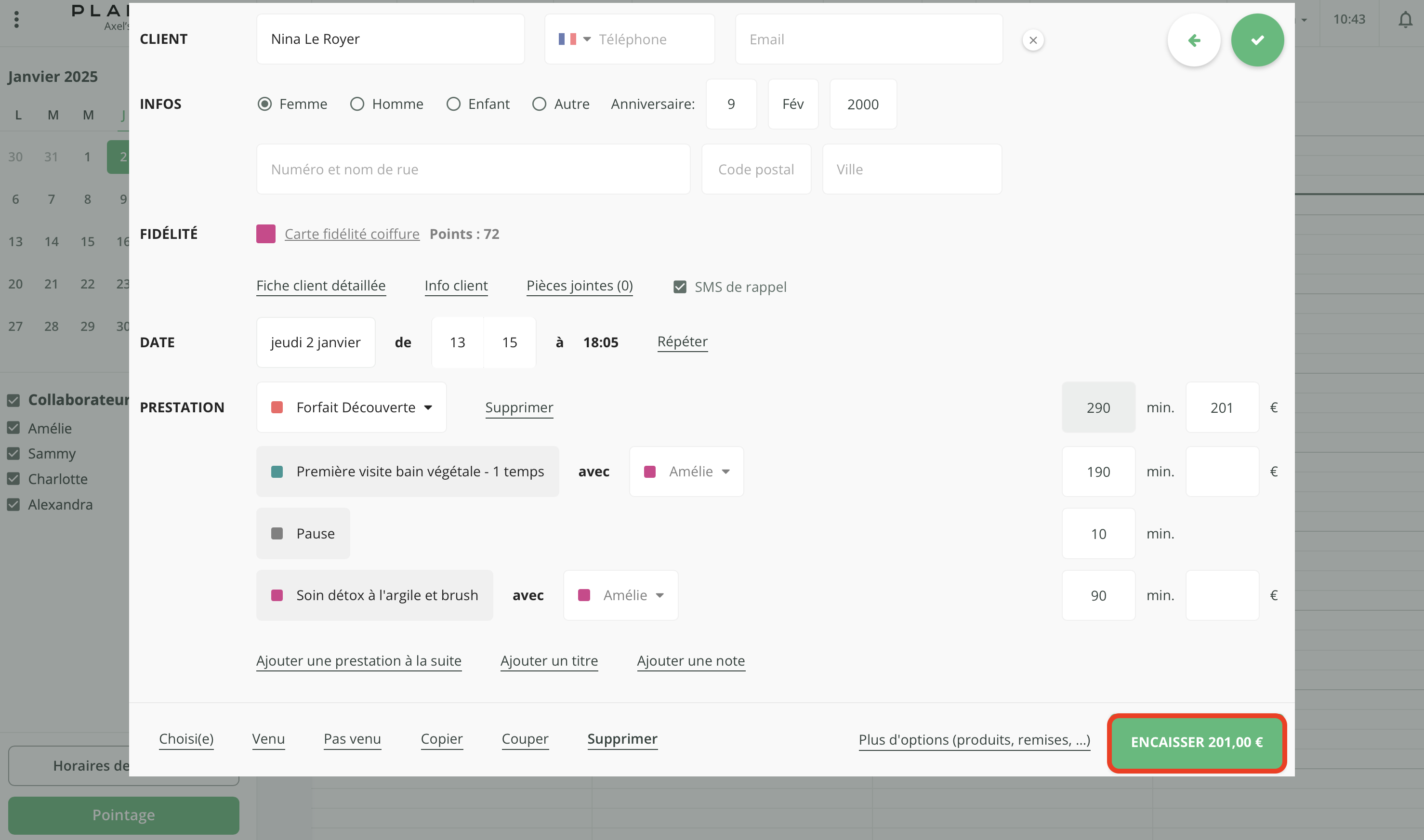
Task: Uncheck the Sammy collaborator checkbox
Action: 13,453
